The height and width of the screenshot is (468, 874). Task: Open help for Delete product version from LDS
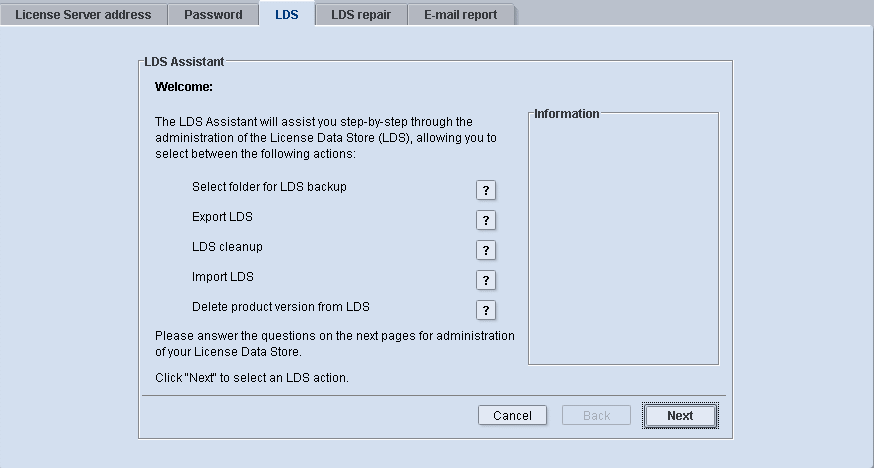[485, 310]
